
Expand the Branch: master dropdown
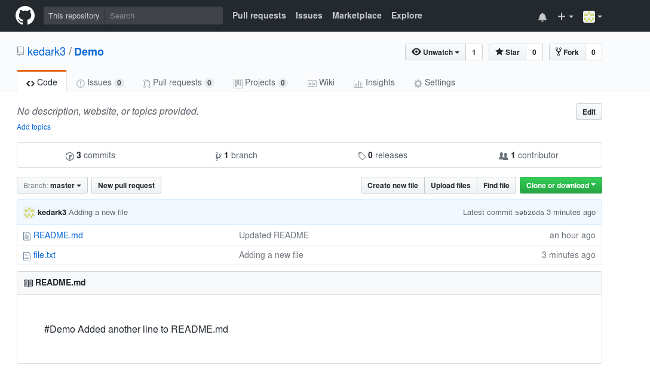tap(52, 186)
